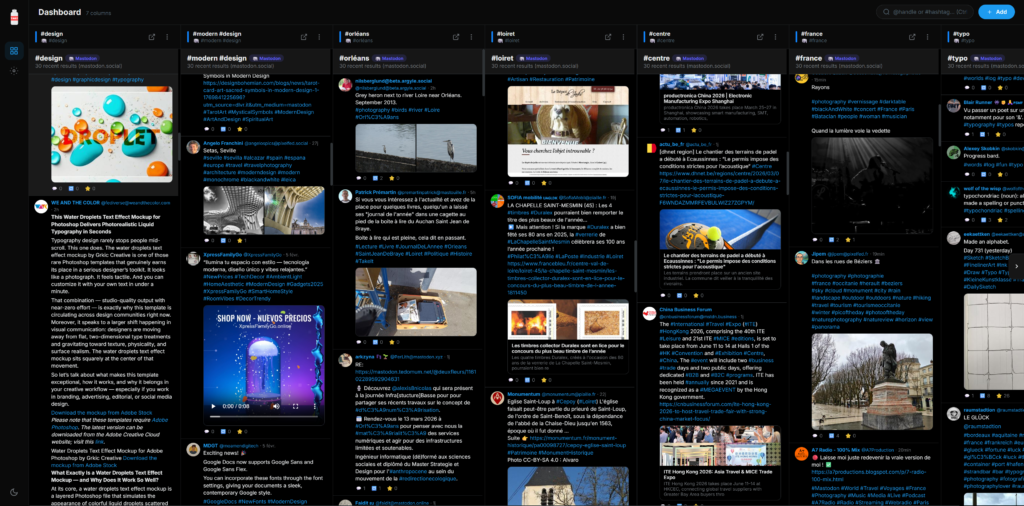Screen dimensions: 1024x506
Task: Open #centre column external link icon
Action: 761,37
